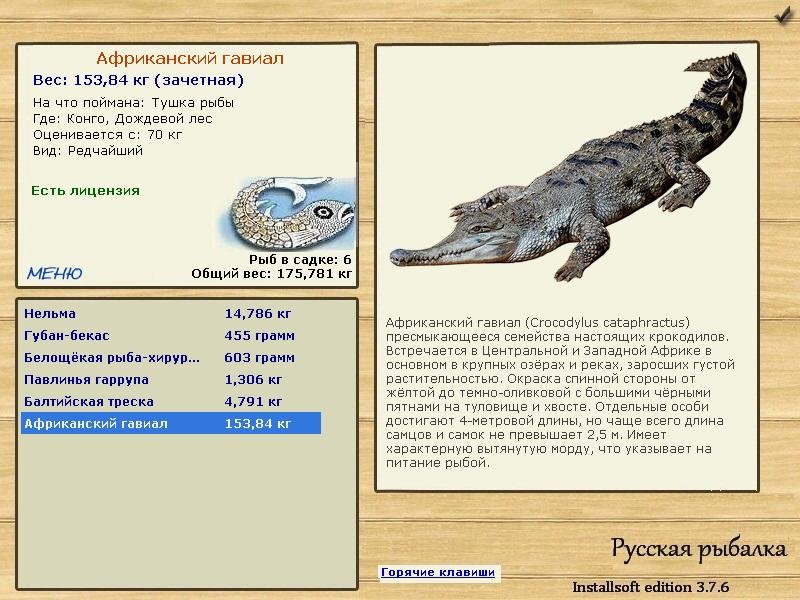Click the Русская рыбалка logo text
This screenshot has height=600, width=800.
(x=698, y=549)
